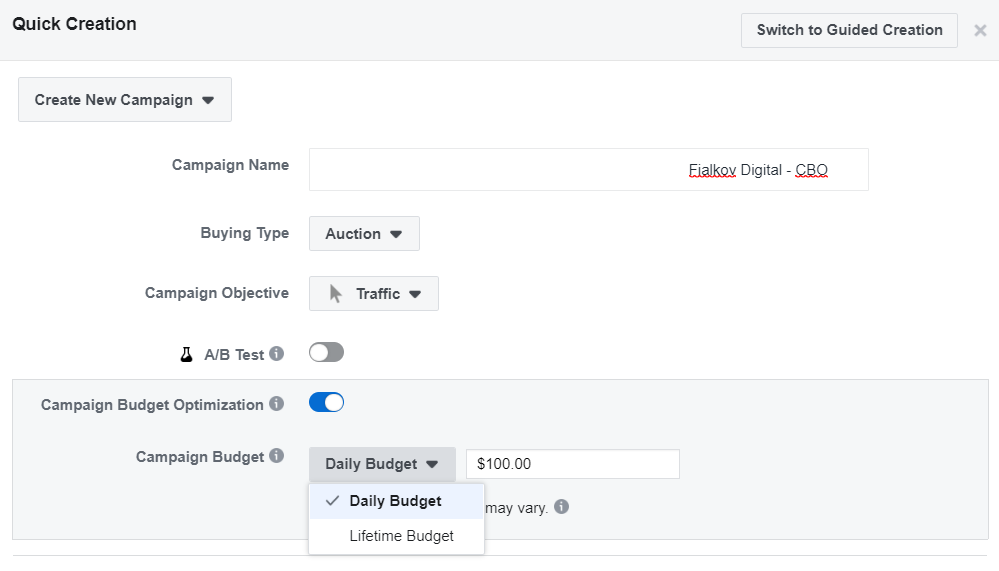Enable the A/B Test toggle

(326, 352)
